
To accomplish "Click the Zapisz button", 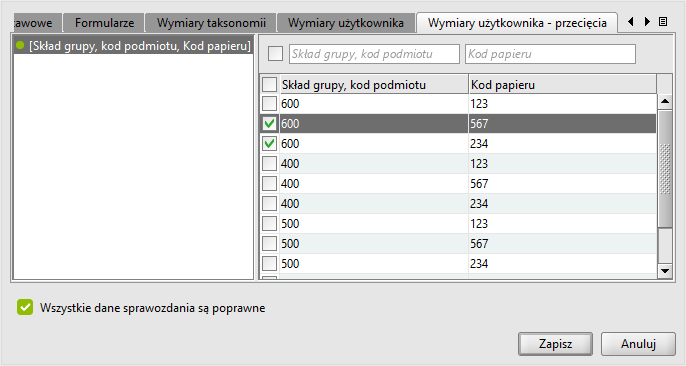I will 555,344.
